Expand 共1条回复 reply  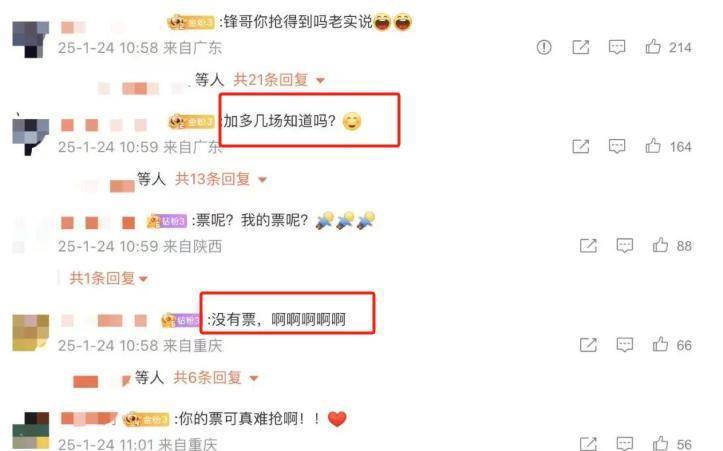[x=108, y=278]
